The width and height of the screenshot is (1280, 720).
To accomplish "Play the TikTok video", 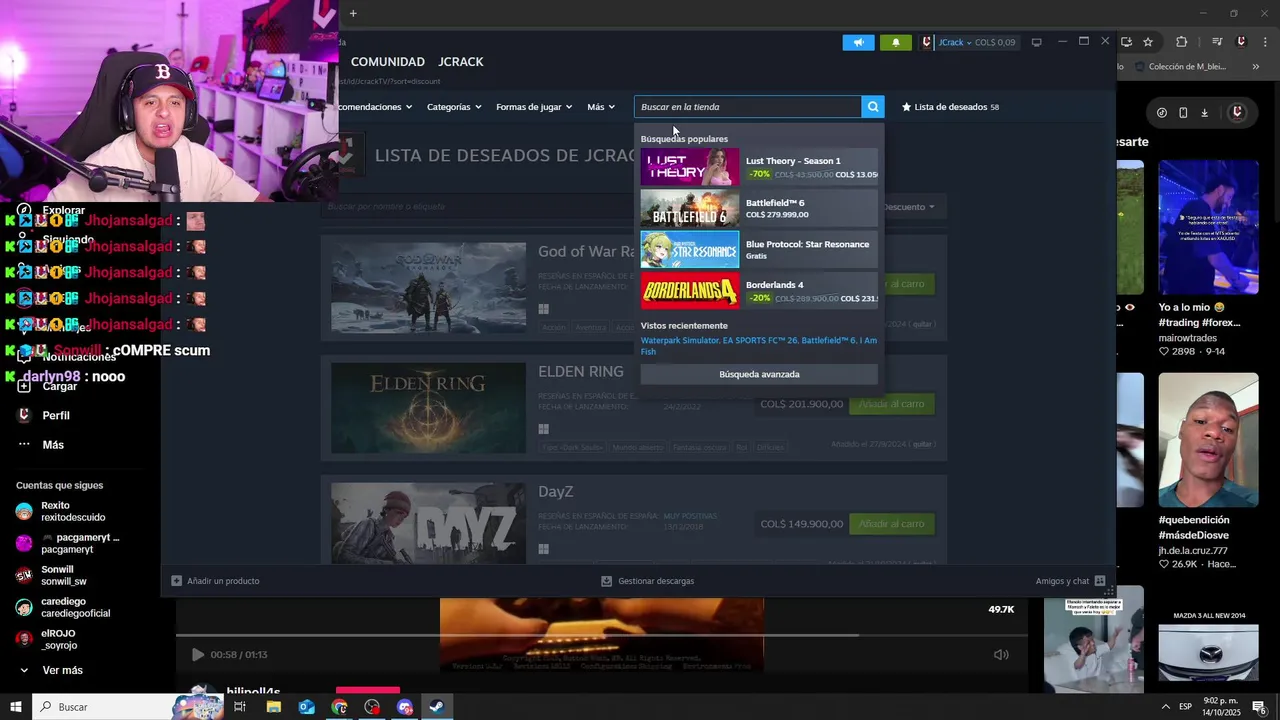I will click(x=197, y=655).
